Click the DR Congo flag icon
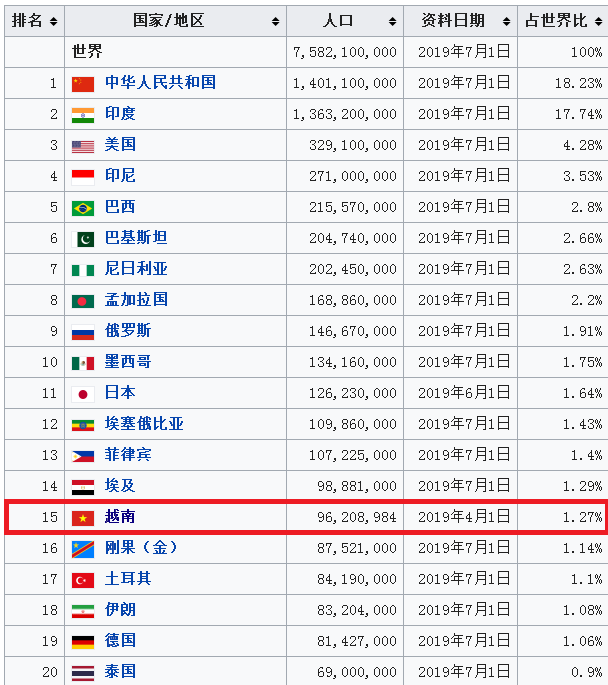The image size is (608, 685). pos(83,549)
